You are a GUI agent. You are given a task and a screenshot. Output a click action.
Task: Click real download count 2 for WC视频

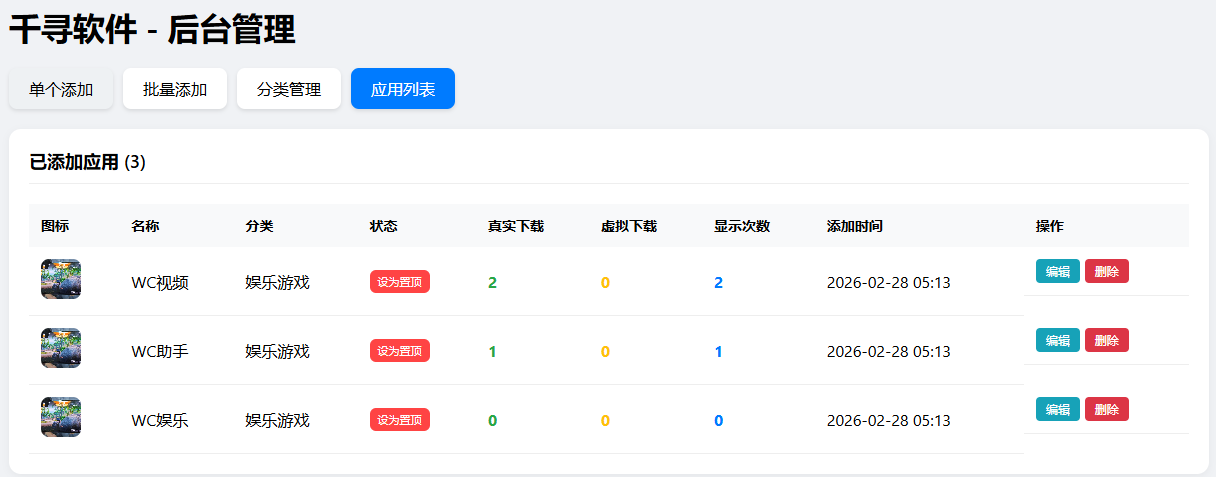[492, 282]
